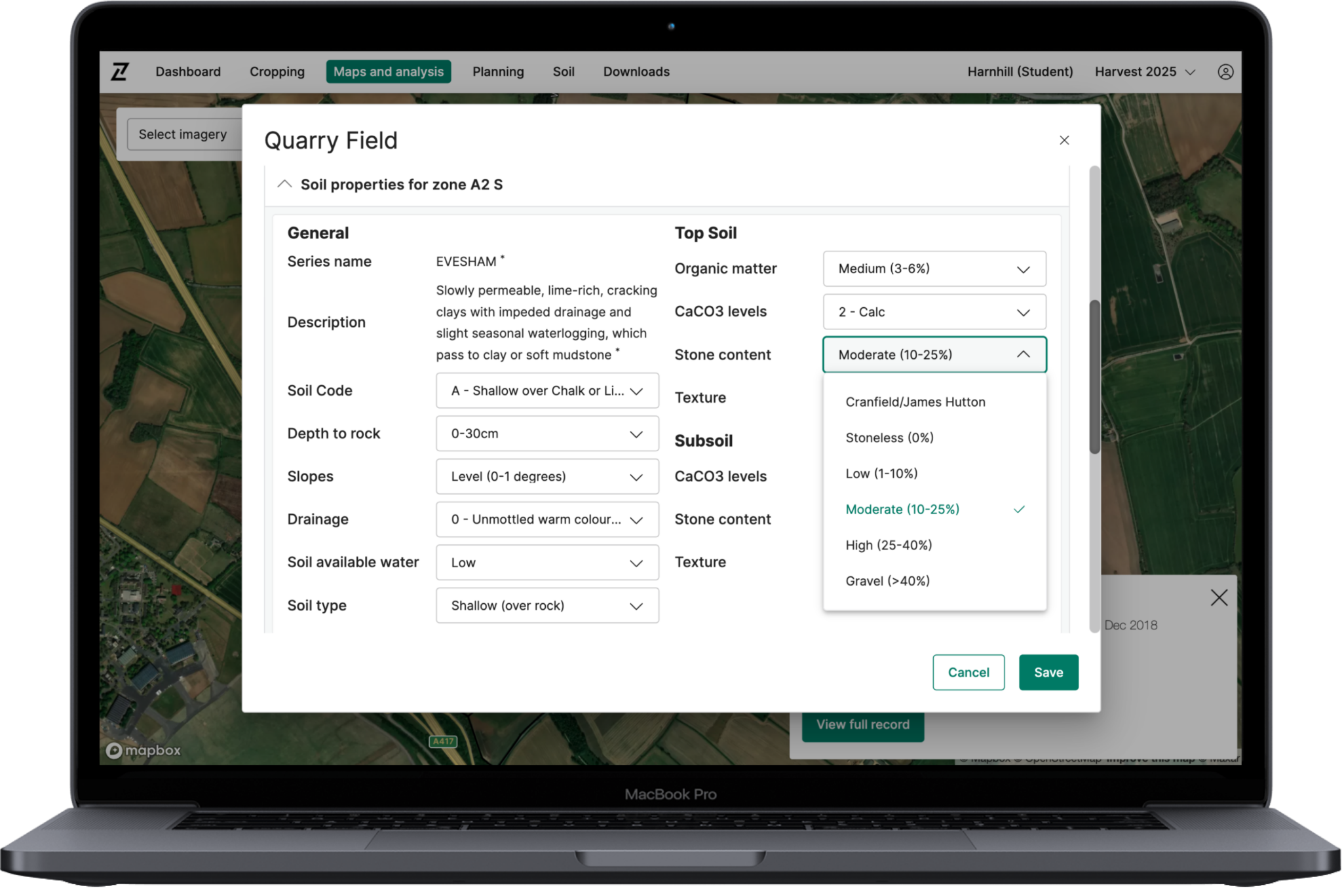
Task: Choose the Stoneless (0%) option
Action: pos(889,438)
